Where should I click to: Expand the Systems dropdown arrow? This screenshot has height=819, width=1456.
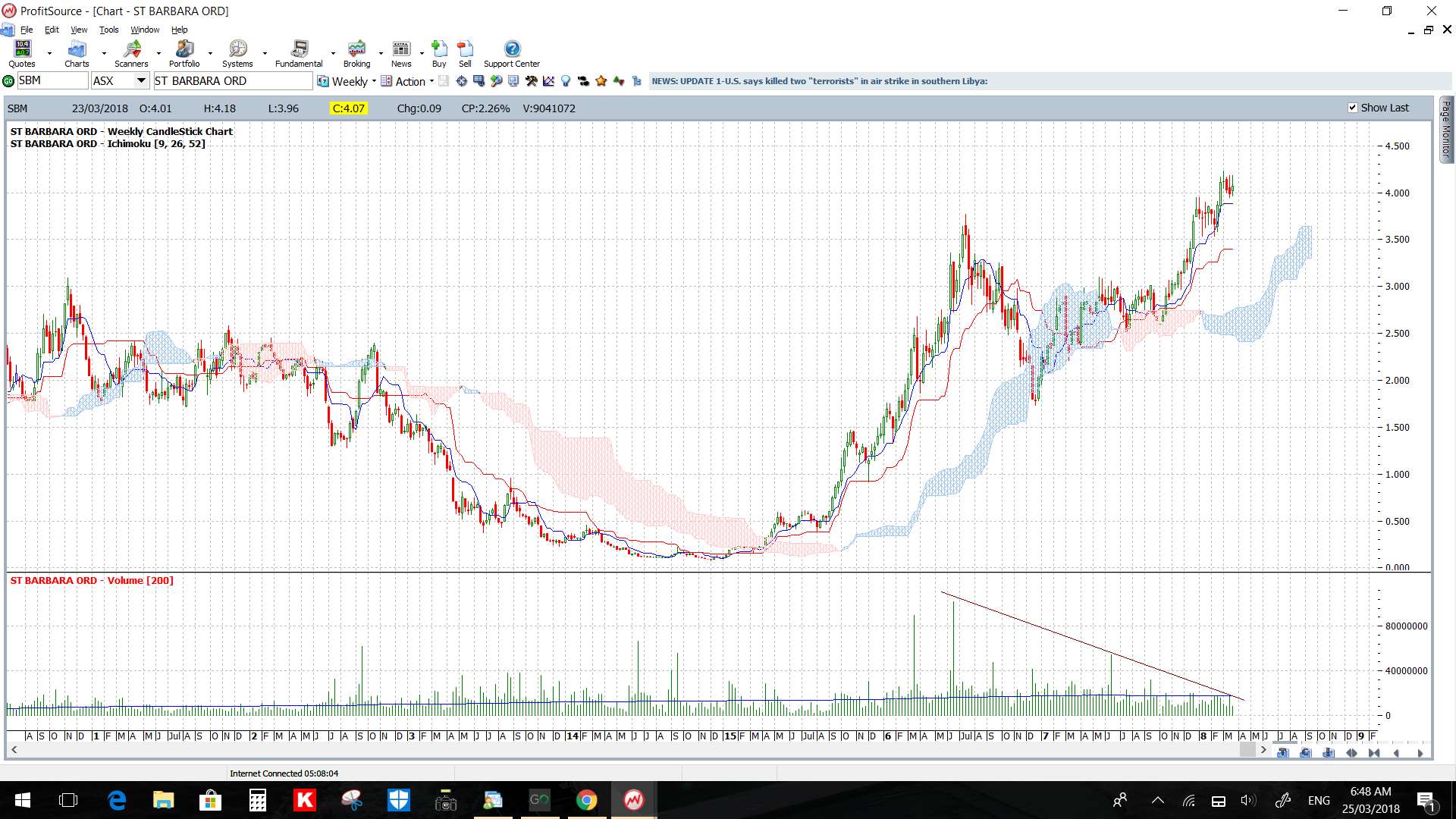pyautogui.click(x=265, y=54)
